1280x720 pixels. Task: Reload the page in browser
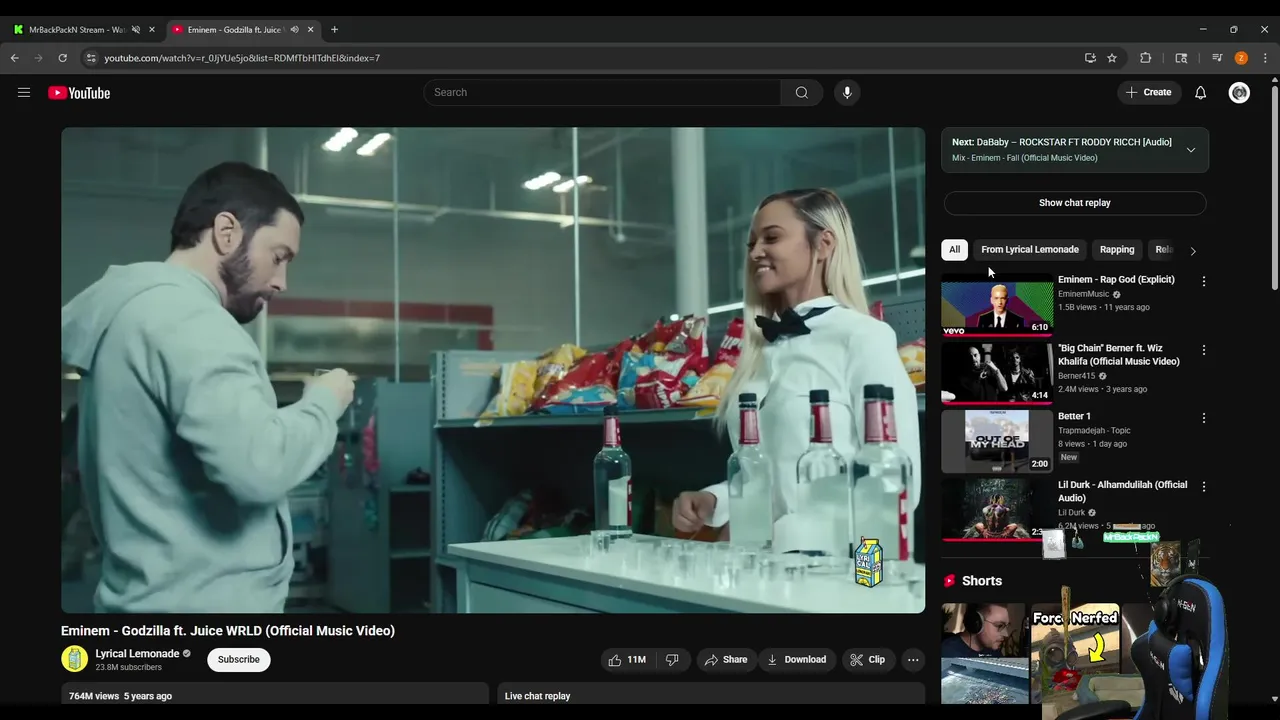(62, 58)
